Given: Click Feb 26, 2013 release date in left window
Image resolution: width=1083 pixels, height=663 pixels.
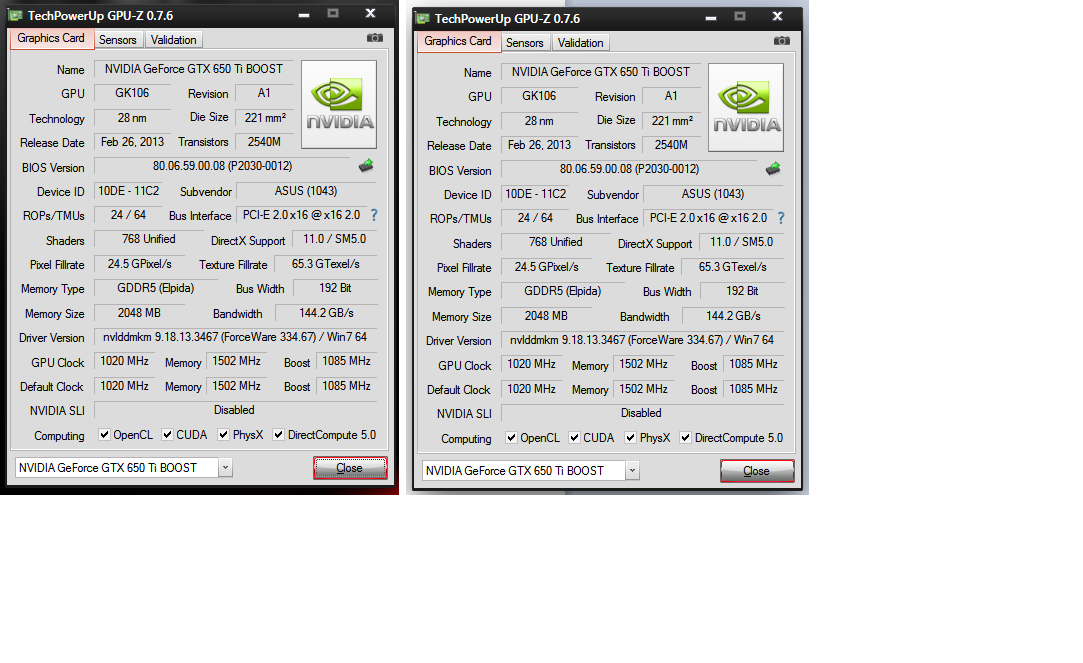Looking at the screenshot, I should click(x=132, y=142).
